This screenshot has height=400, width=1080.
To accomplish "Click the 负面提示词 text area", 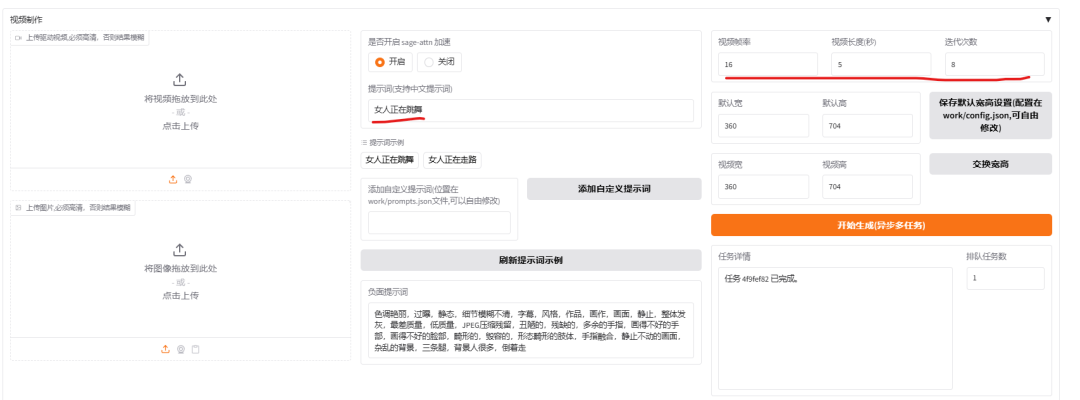I will click(x=531, y=330).
